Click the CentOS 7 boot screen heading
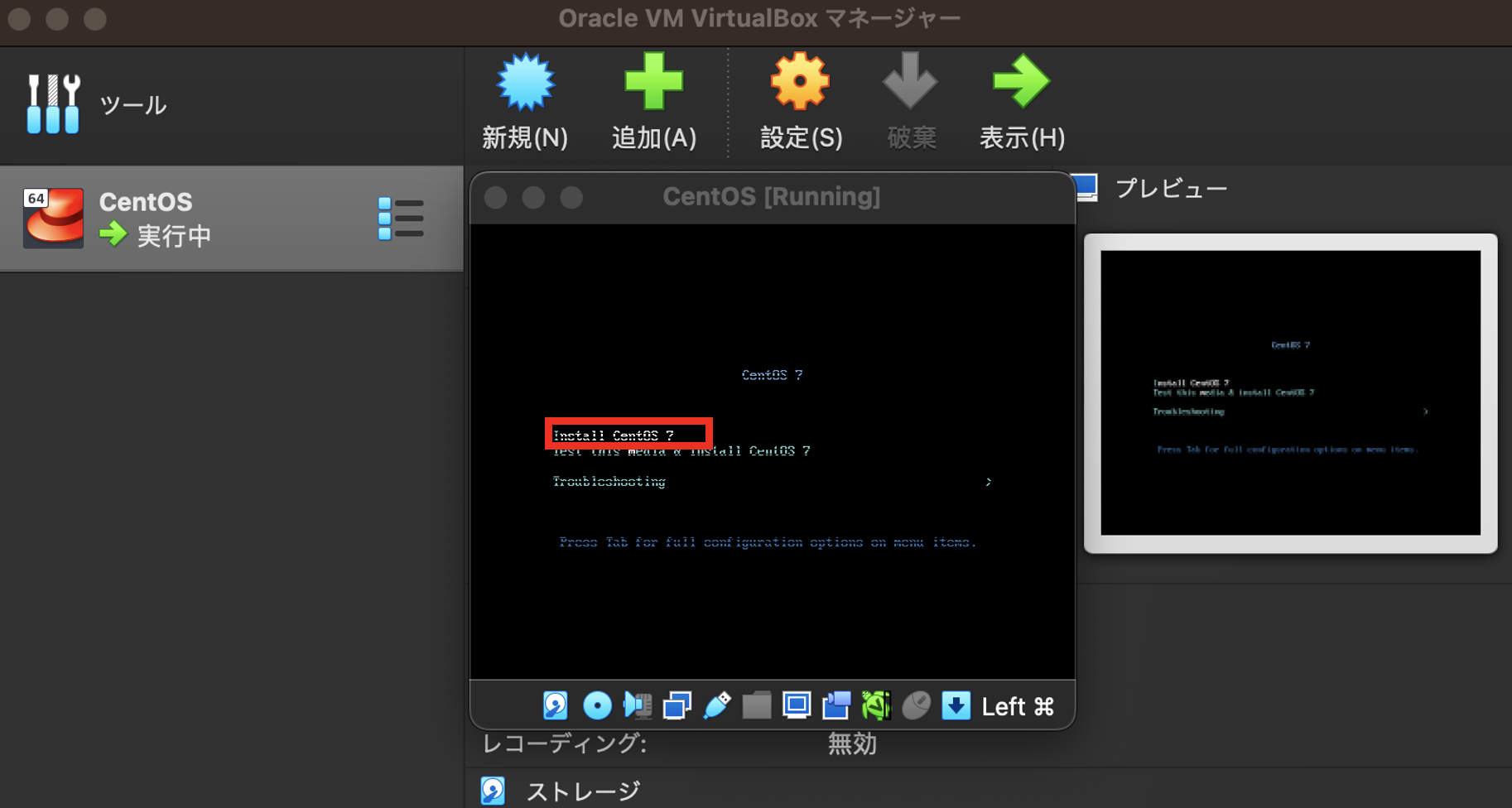Viewport: 1512px width, 808px height. point(772,375)
